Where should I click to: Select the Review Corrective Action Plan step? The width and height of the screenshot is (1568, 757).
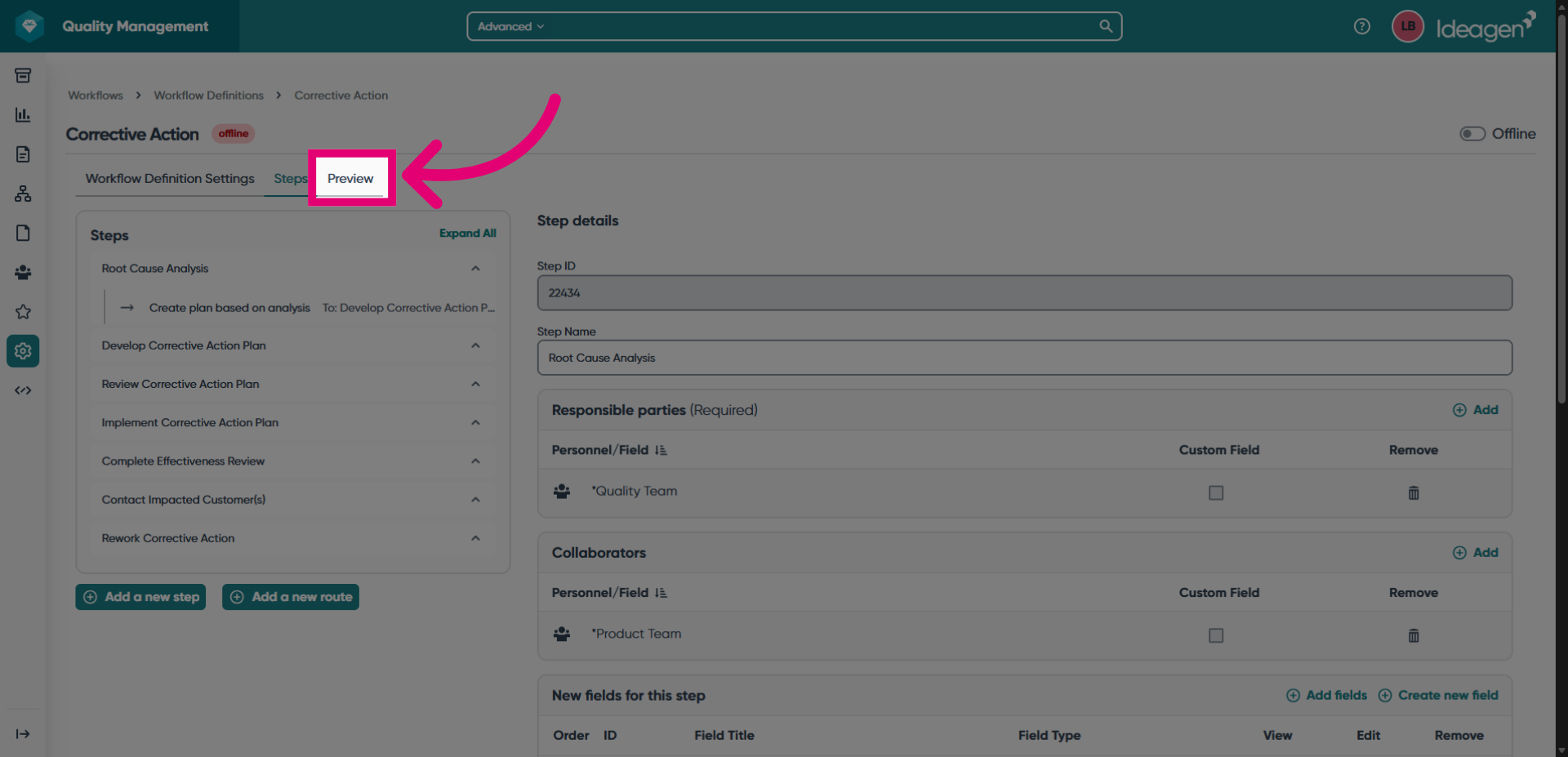click(180, 384)
